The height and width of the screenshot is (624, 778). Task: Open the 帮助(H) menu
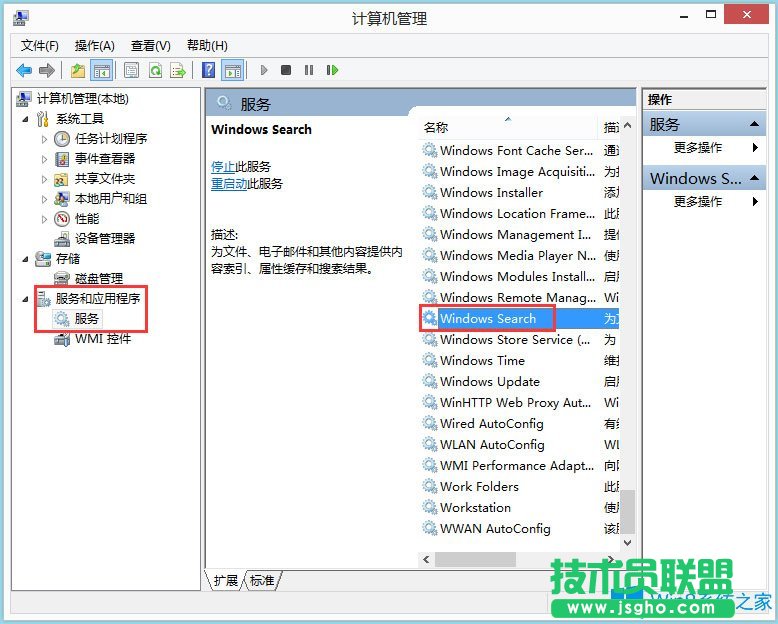(x=207, y=46)
